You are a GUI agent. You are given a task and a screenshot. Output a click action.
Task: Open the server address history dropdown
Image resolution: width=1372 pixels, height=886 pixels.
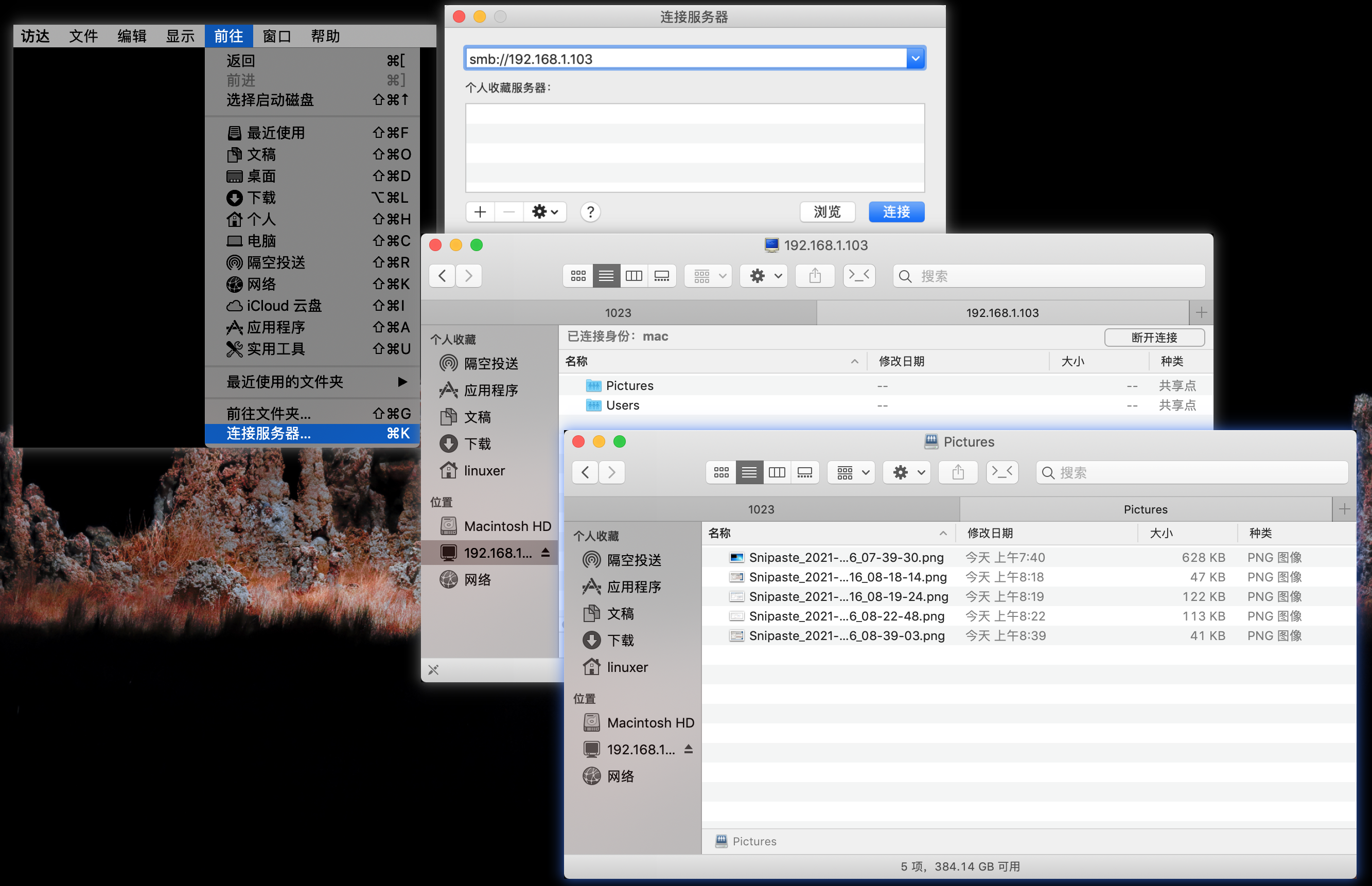(914, 58)
